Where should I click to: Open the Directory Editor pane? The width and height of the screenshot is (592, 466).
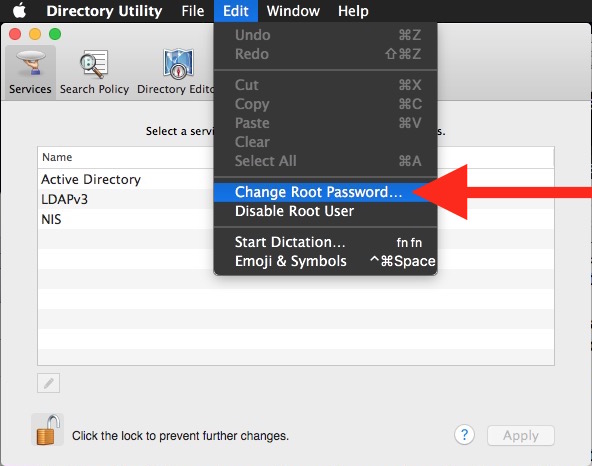tap(176, 73)
